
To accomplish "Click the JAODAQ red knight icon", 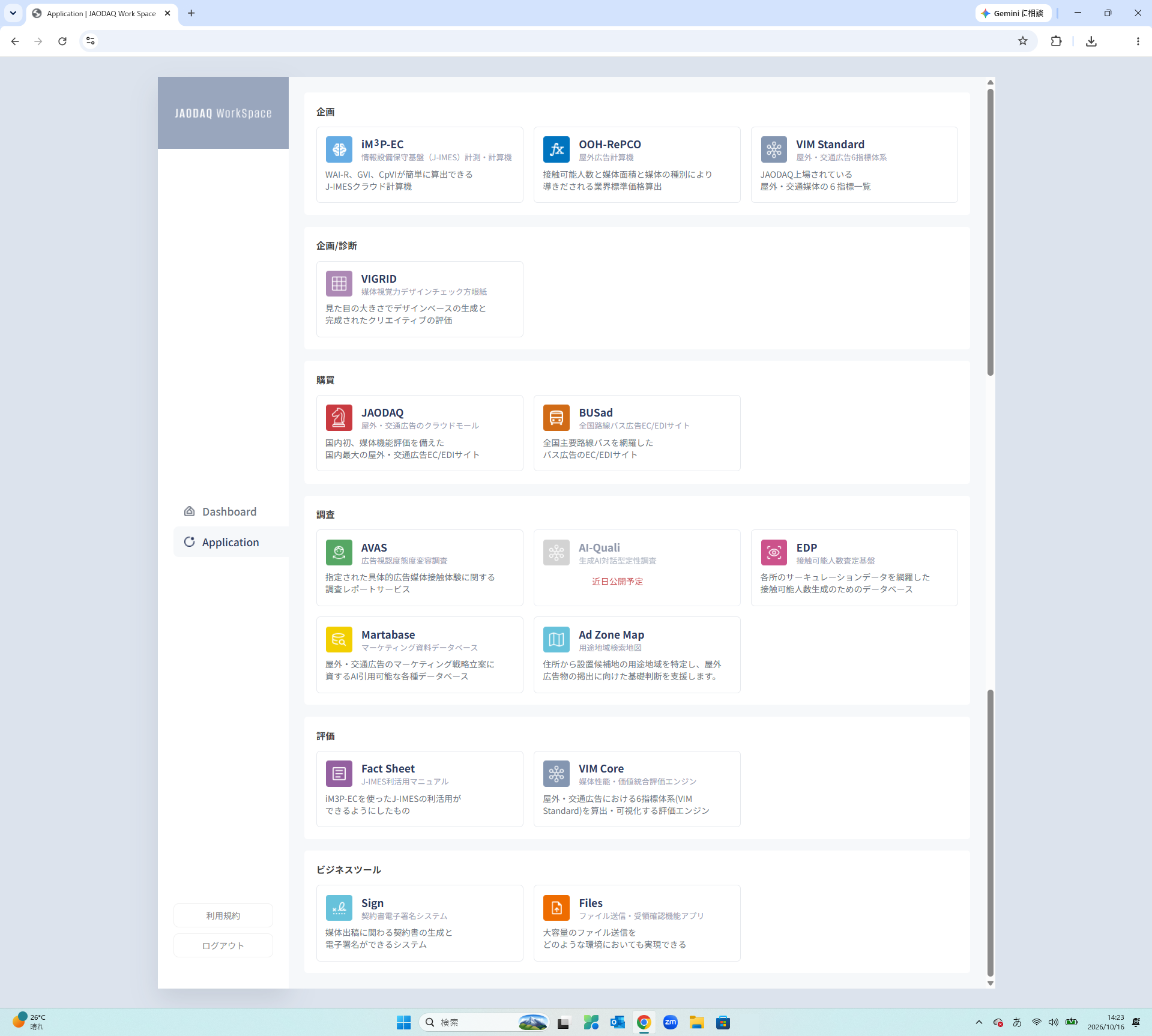I will (339, 418).
